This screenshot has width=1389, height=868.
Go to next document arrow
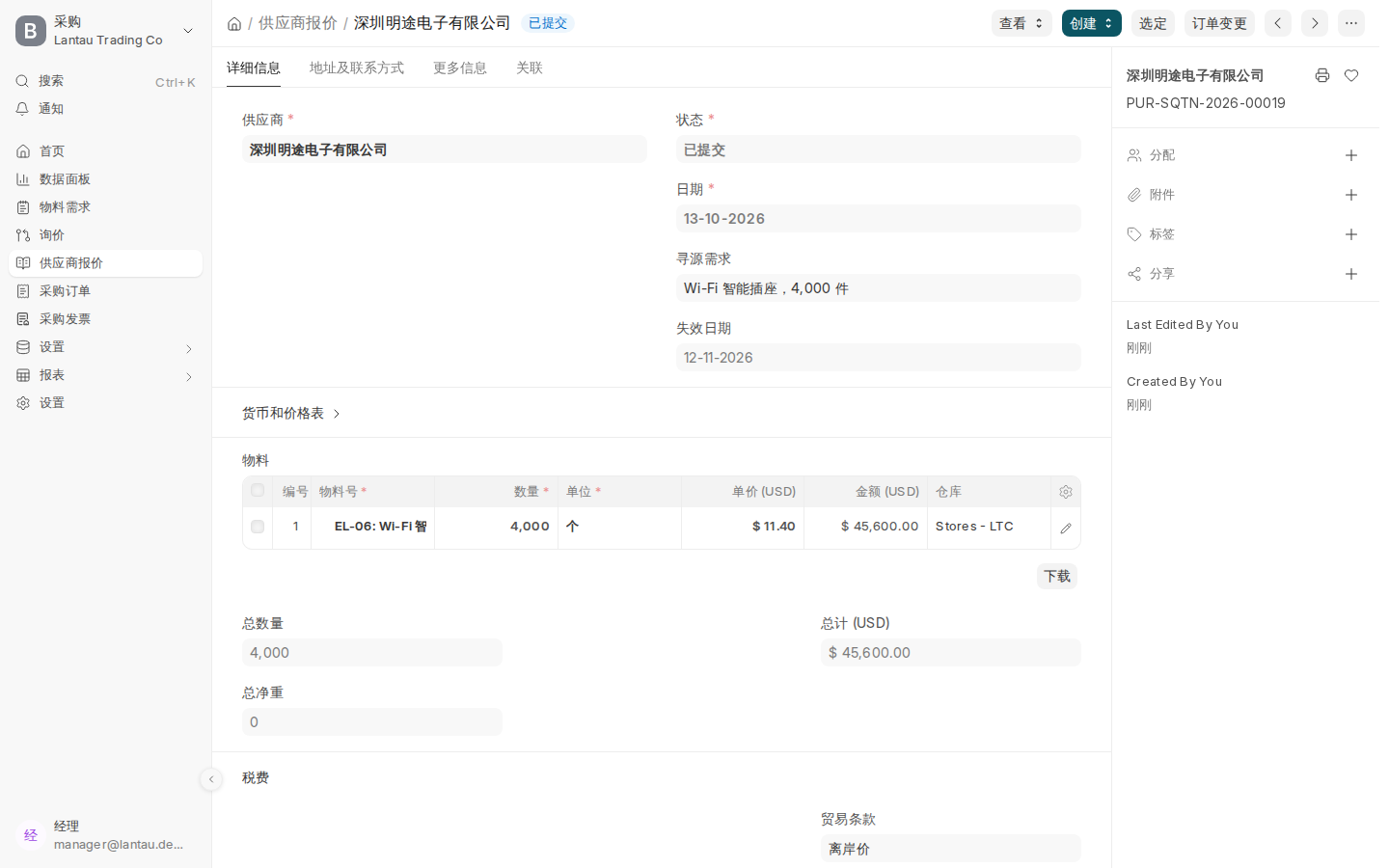point(1315,23)
